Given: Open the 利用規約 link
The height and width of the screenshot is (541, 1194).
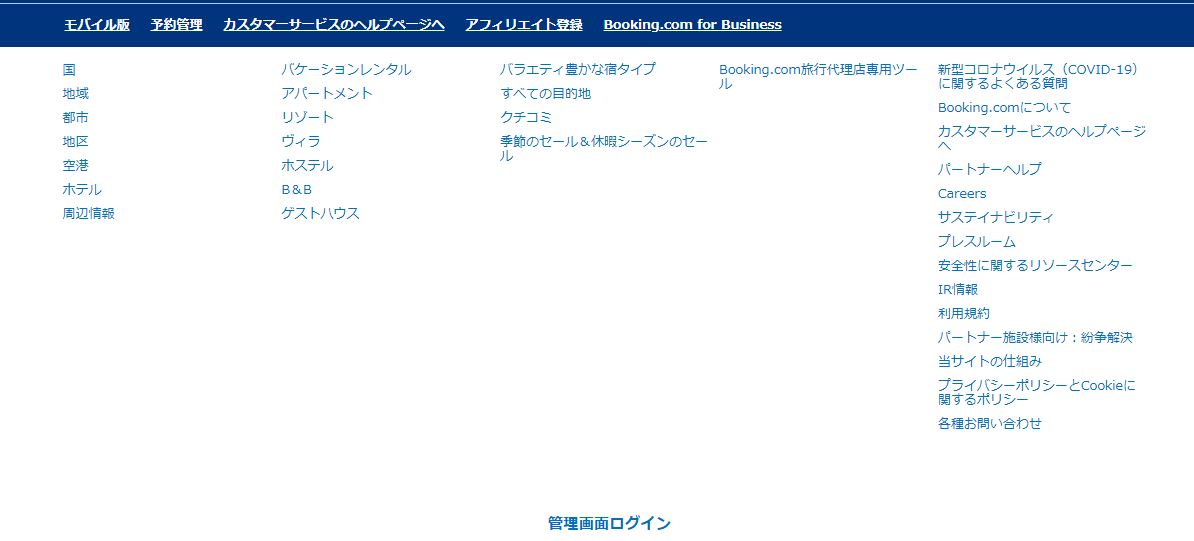Looking at the screenshot, I should [x=964, y=313].
